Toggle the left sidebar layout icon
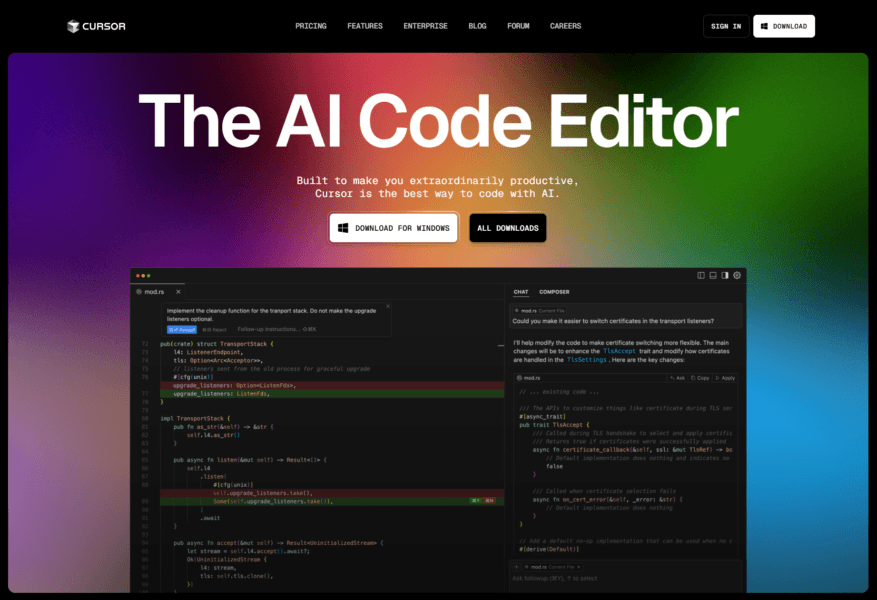This screenshot has width=877, height=600. point(701,275)
